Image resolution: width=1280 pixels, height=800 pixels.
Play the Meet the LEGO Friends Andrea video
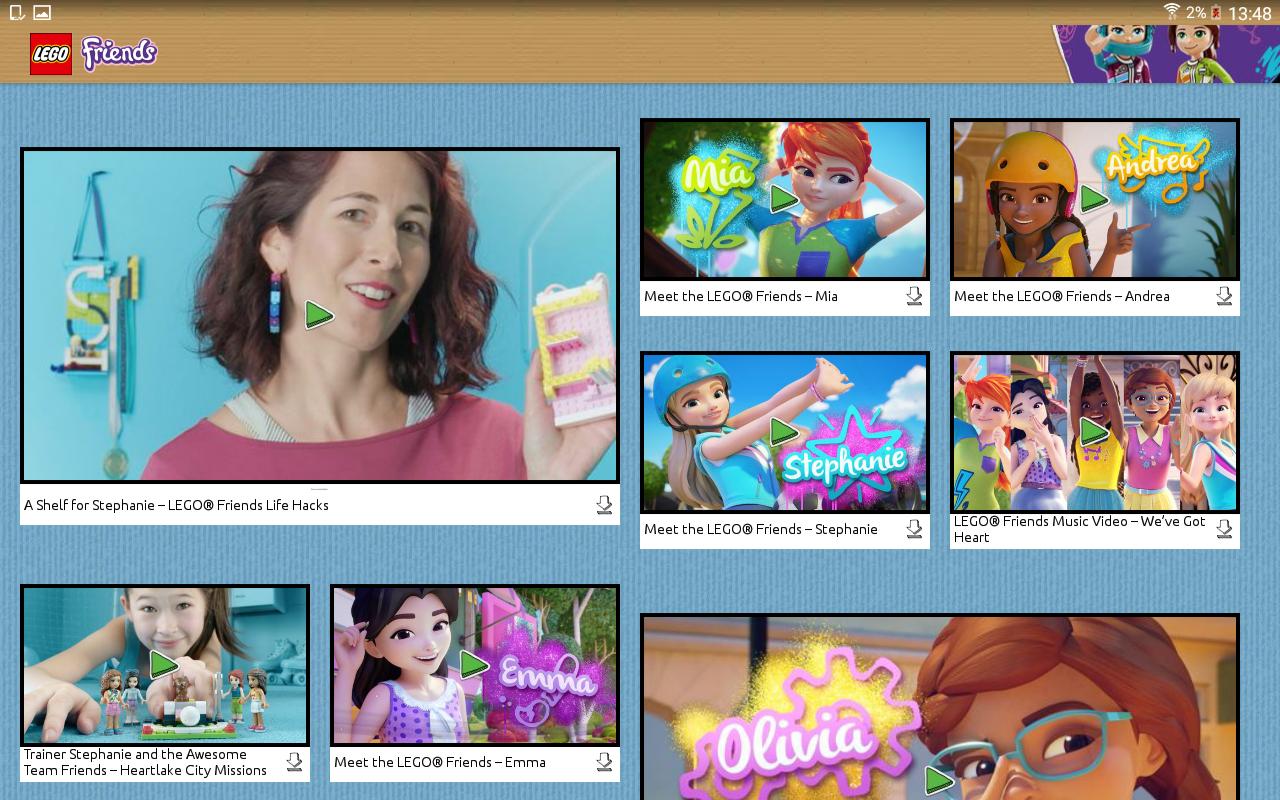click(1094, 198)
